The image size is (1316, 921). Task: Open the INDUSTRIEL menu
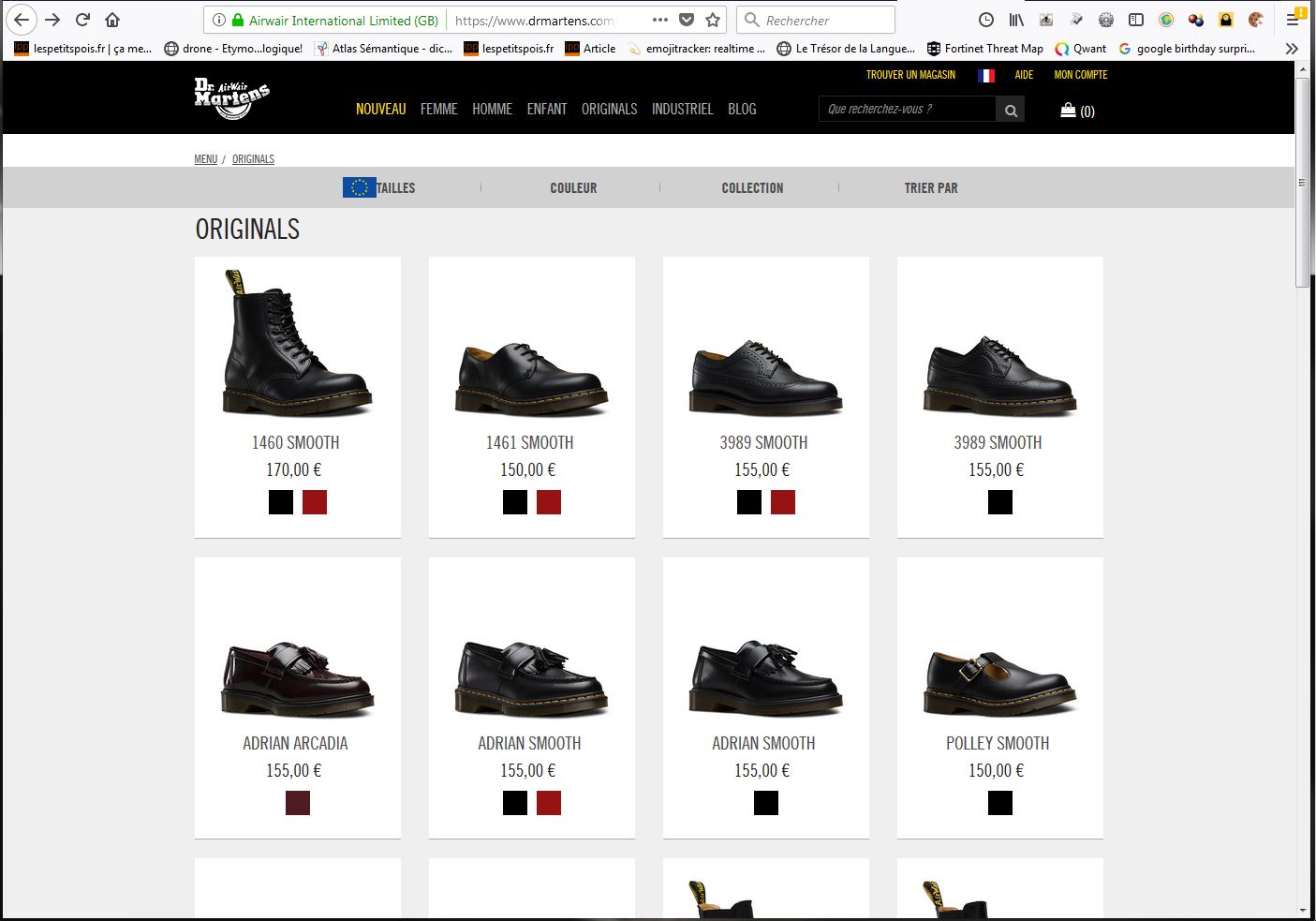[683, 110]
